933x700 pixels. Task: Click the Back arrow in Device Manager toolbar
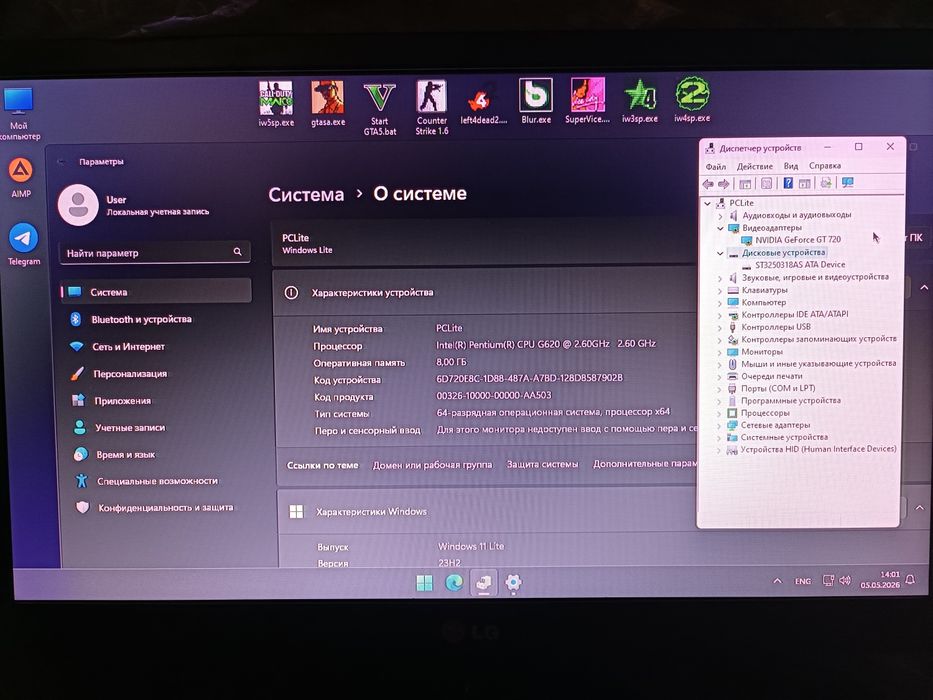708,184
